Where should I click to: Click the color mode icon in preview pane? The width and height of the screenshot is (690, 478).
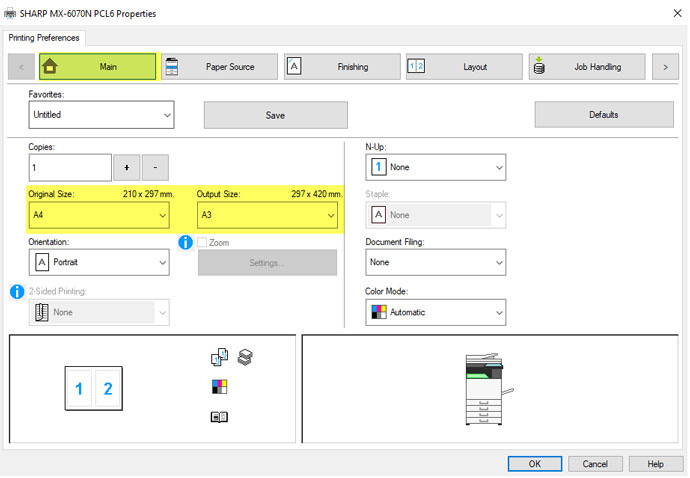(220, 387)
